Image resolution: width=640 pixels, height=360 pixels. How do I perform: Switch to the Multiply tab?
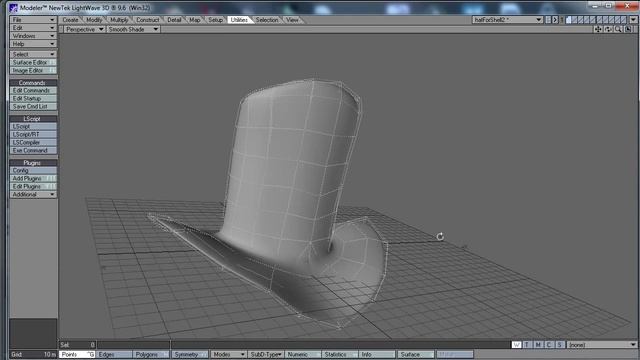coord(119,20)
